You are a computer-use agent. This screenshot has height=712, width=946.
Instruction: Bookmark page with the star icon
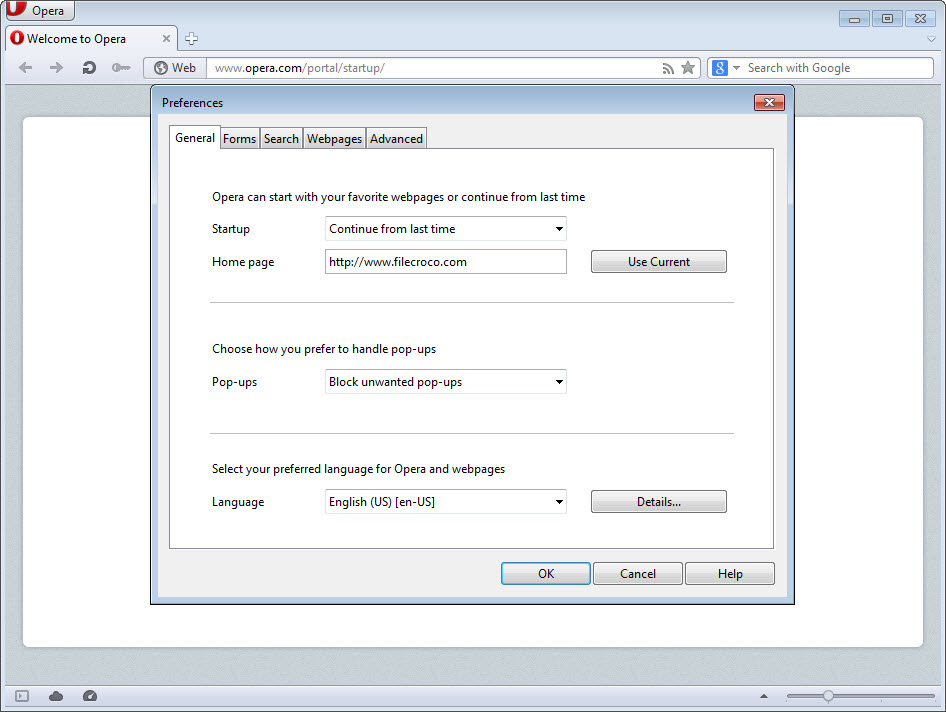[x=688, y=68]
